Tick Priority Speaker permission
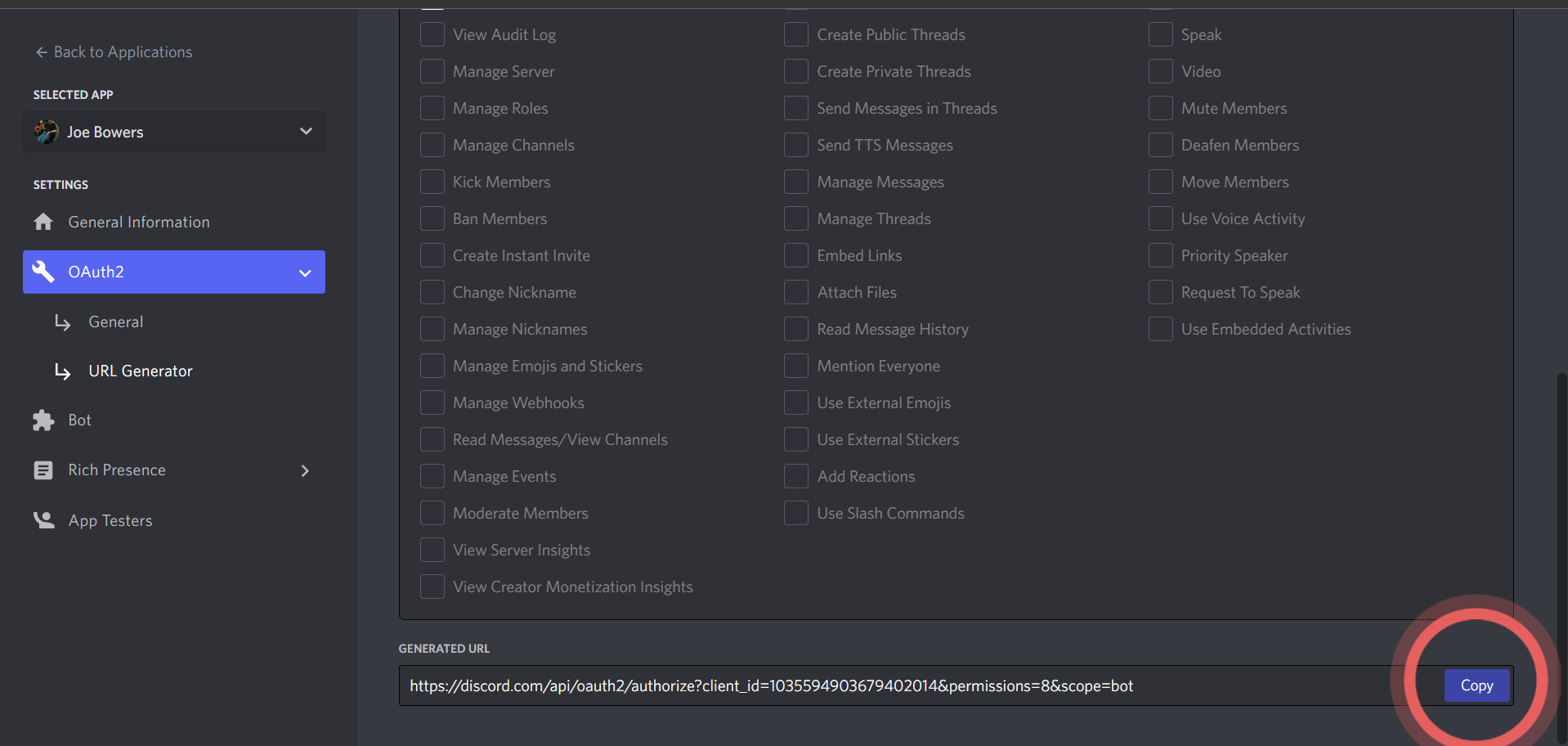The image size is (1568, 746). pos(1161,255)
